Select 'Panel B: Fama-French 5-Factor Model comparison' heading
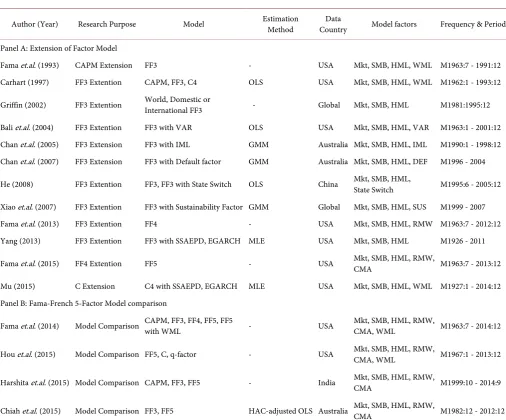506x420 pixels. 83,303
